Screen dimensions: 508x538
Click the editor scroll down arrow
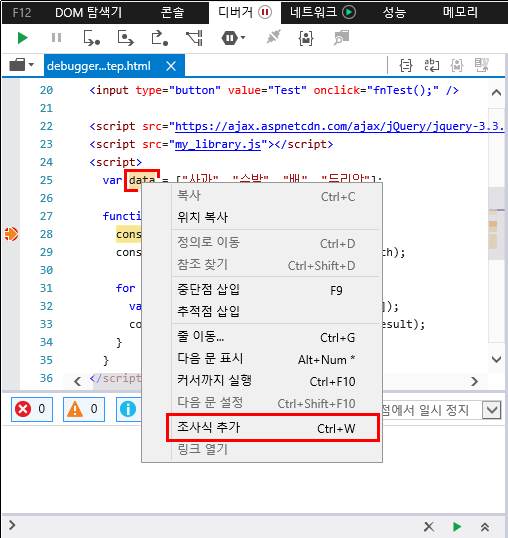coord(496,359)
